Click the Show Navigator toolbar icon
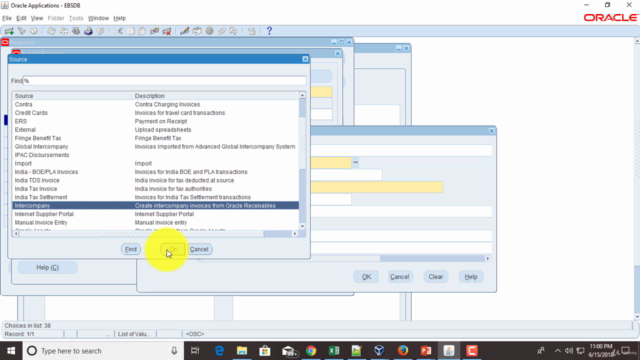 [x=34, y=31]
